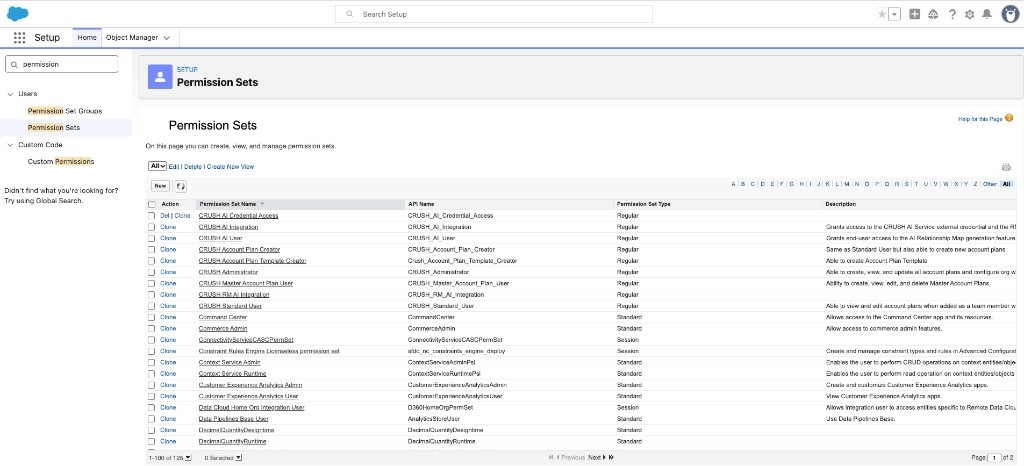This screenshot has height=466, width=1024.
Task: Click the Create New View link
Action: pos(231,167)
